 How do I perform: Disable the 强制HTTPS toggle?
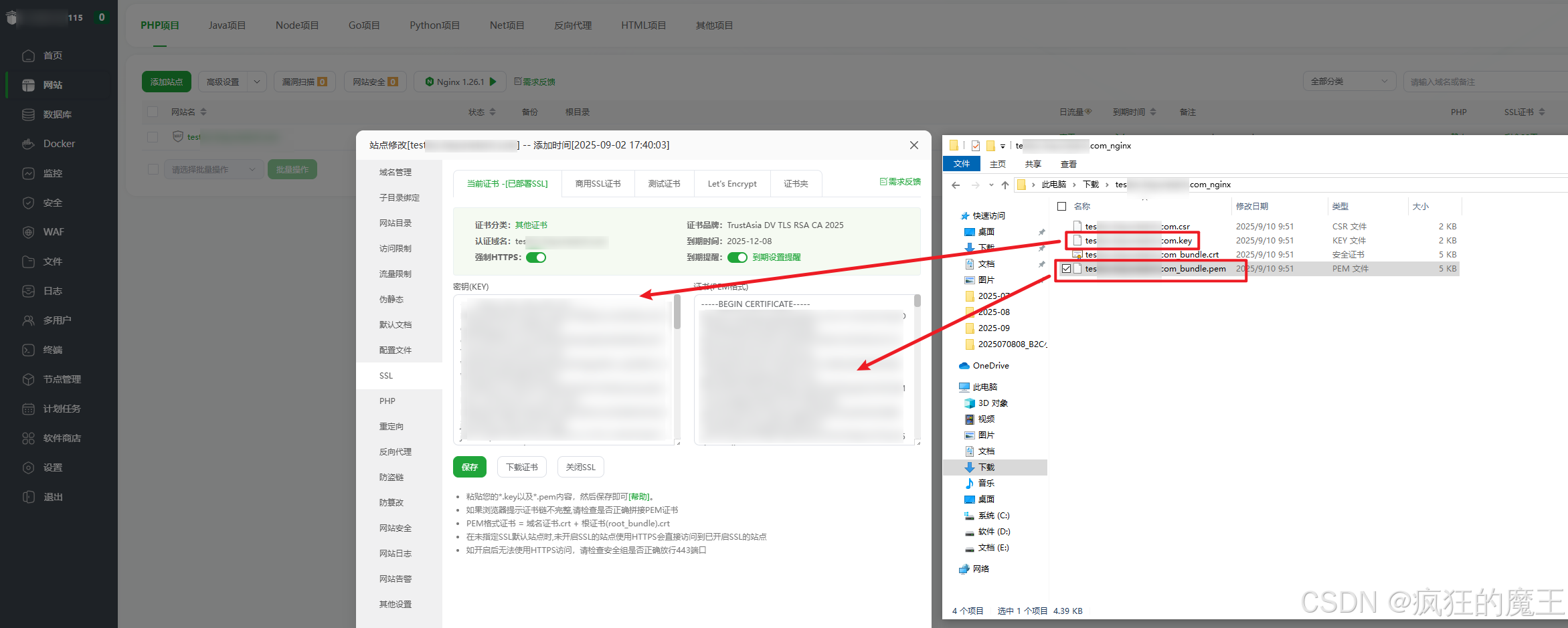[535, 257]
